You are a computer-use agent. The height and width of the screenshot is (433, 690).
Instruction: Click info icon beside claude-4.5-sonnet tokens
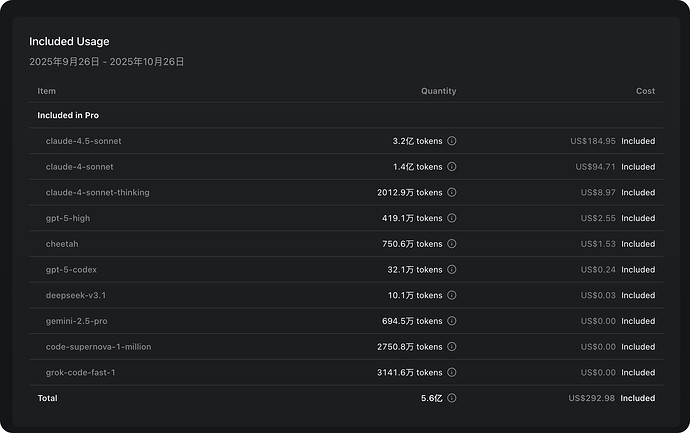[x=451, y=141]
